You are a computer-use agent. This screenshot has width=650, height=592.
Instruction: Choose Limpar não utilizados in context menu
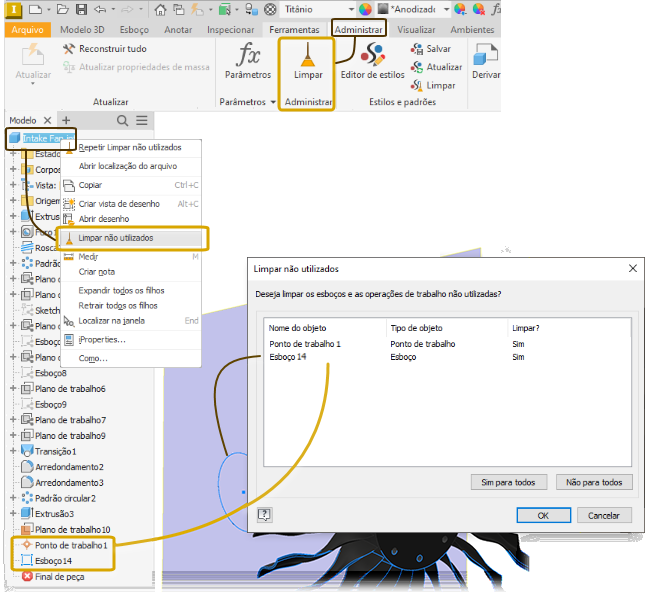pos(131,238)
